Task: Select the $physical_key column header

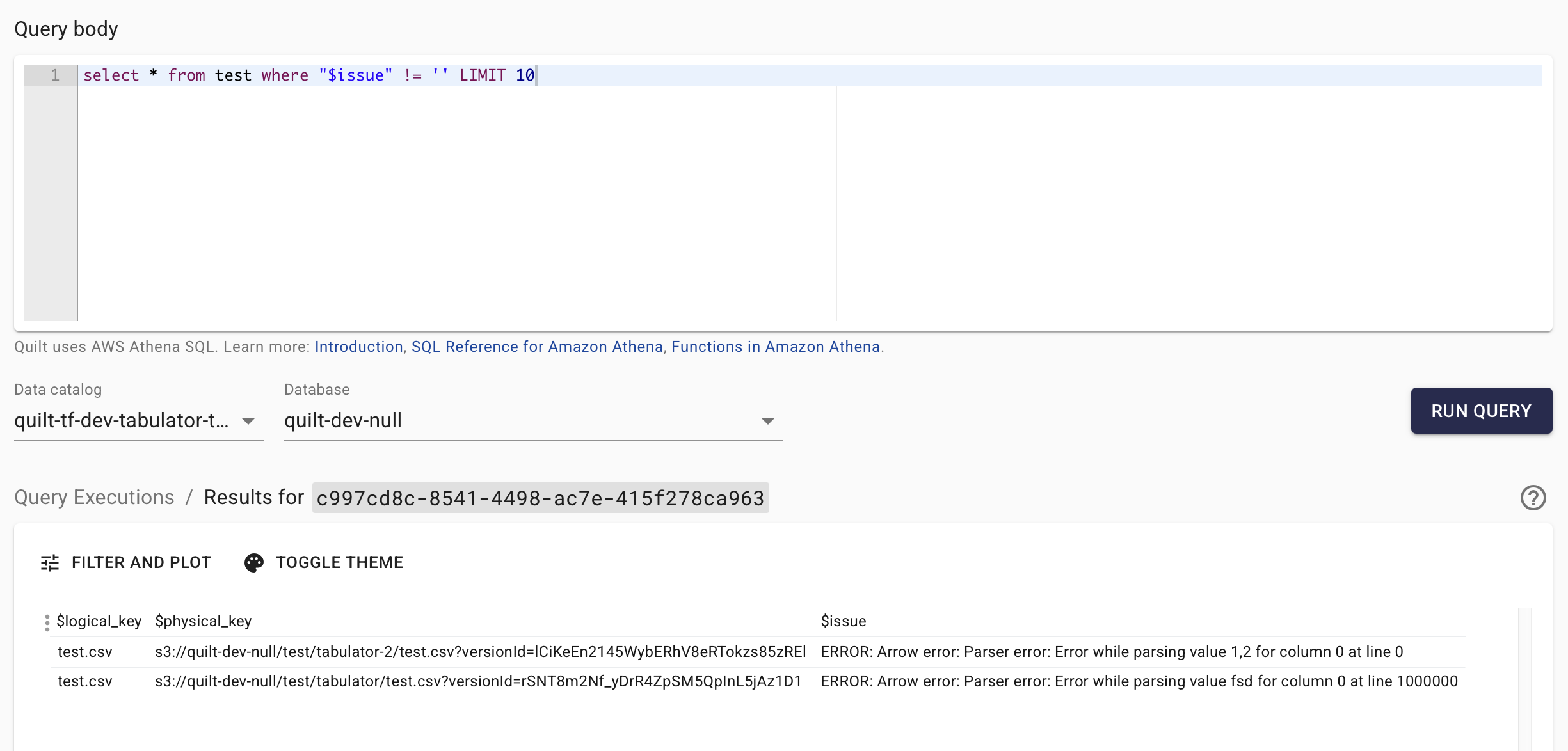Action: 204,621
